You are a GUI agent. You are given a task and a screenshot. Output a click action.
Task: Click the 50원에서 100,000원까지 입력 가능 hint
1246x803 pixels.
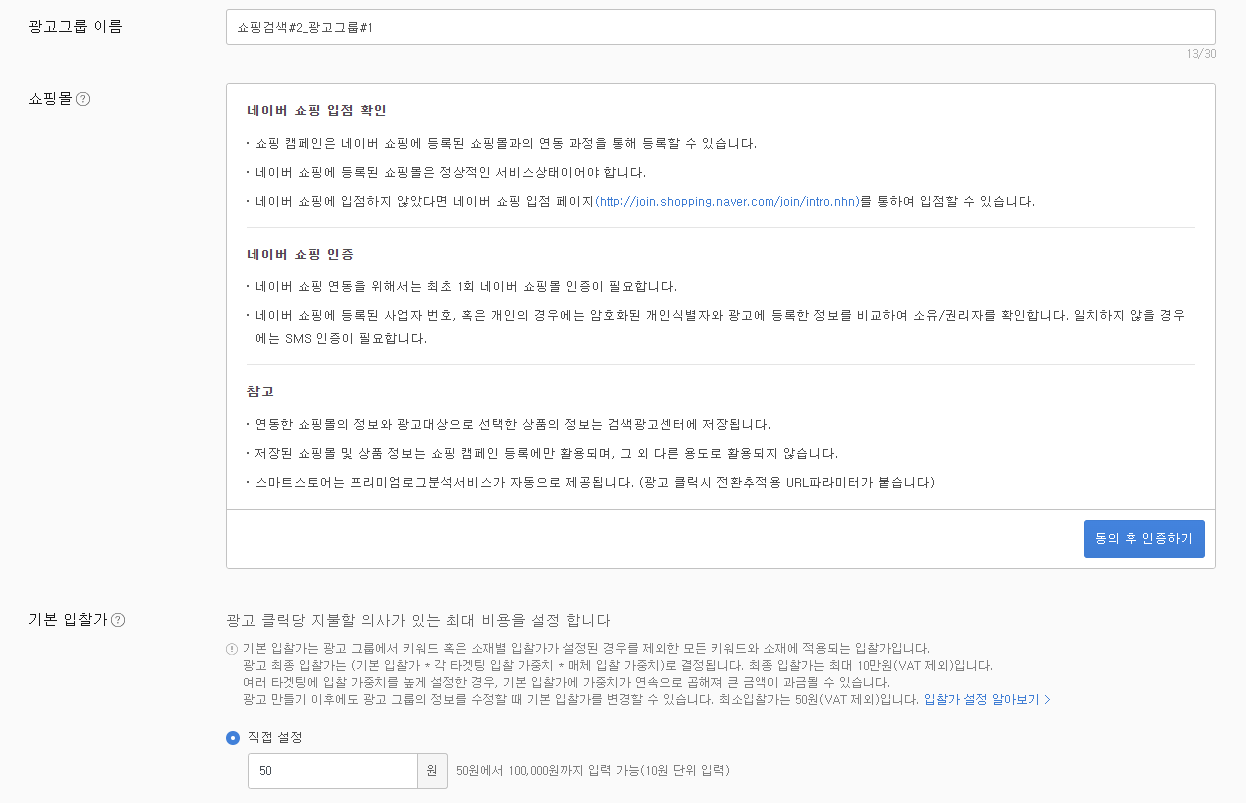pos(593,771)
